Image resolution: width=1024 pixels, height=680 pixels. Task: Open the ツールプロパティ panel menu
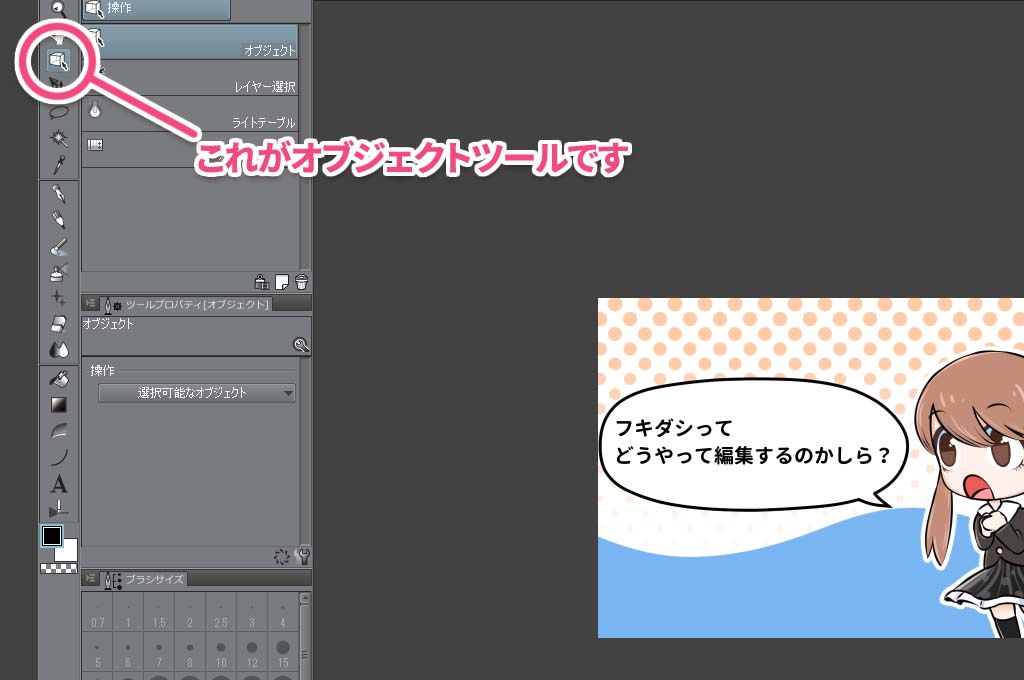(x=91, y=304)
